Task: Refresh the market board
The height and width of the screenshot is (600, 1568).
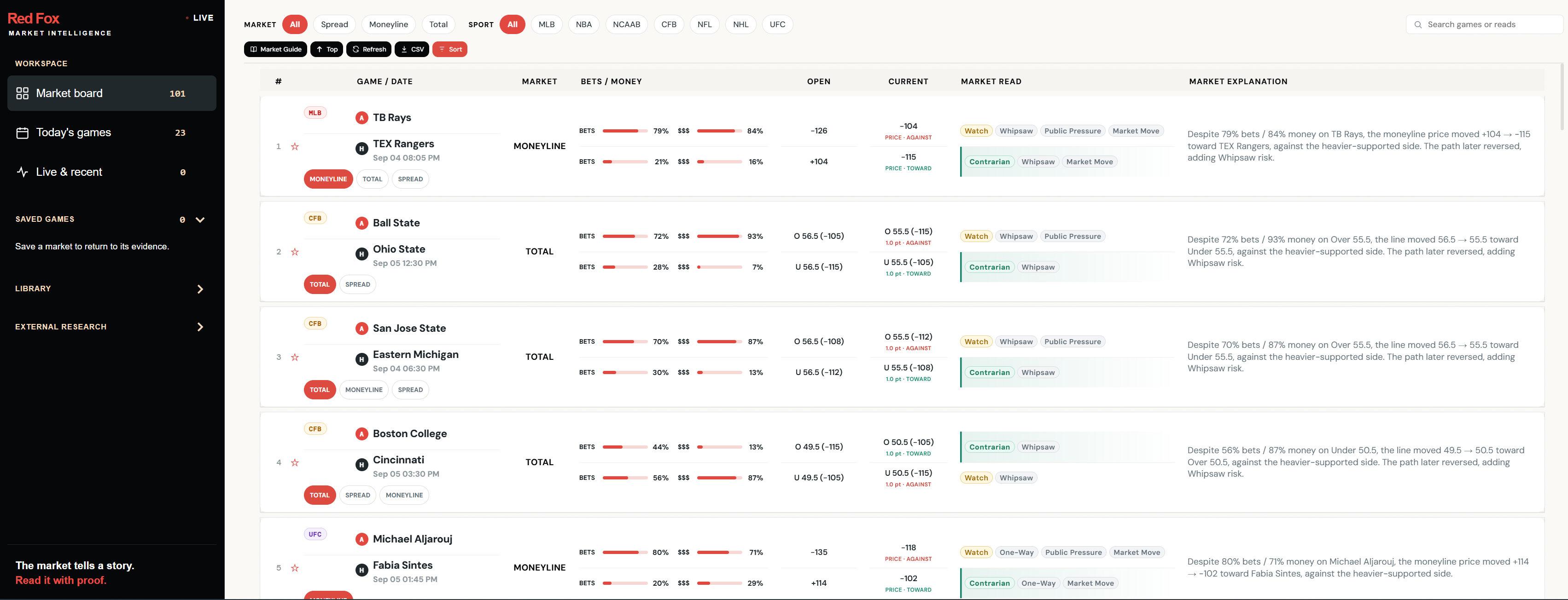Action: 369,49
